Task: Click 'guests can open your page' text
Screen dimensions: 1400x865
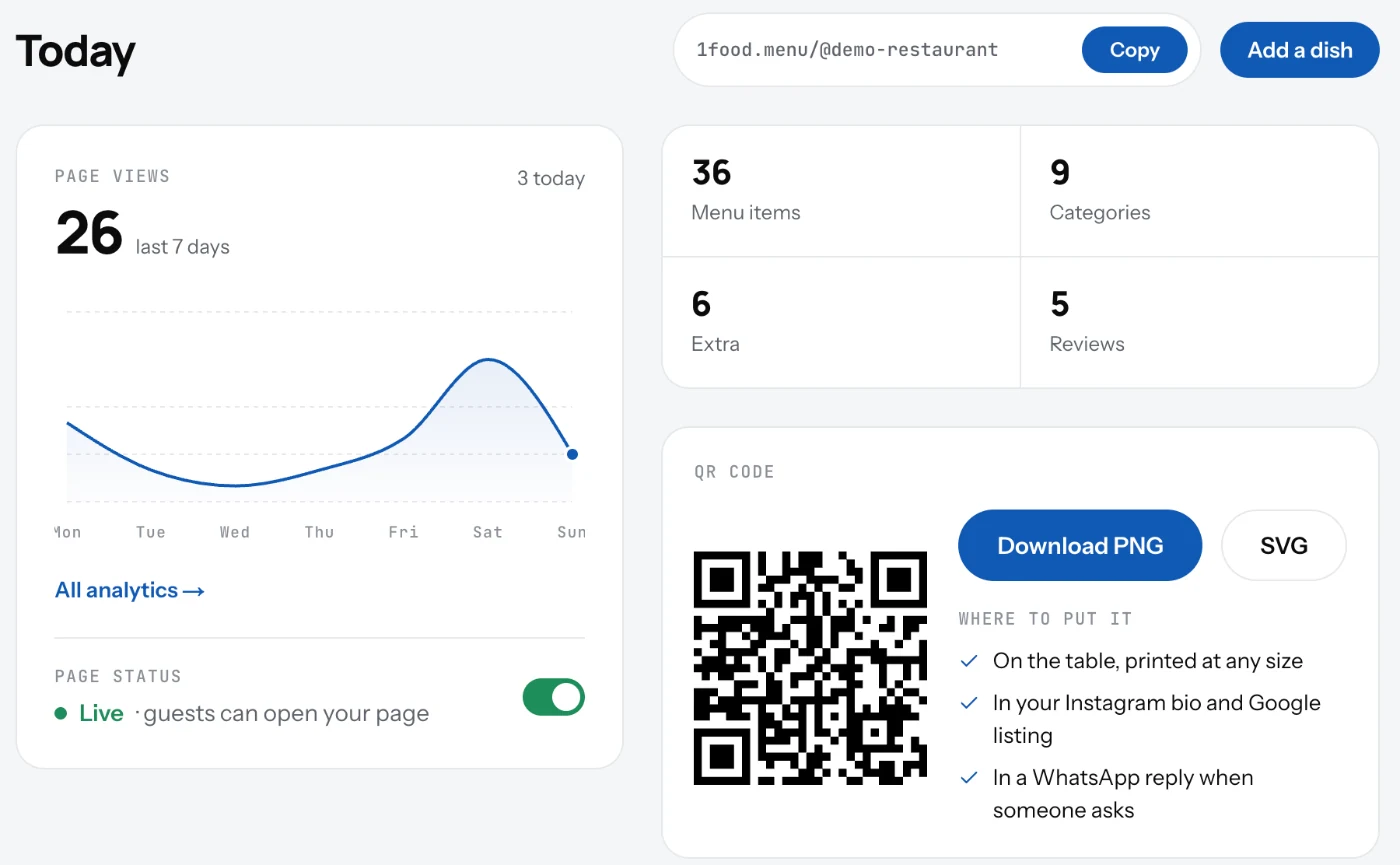Action: click(x=286, y=714)
